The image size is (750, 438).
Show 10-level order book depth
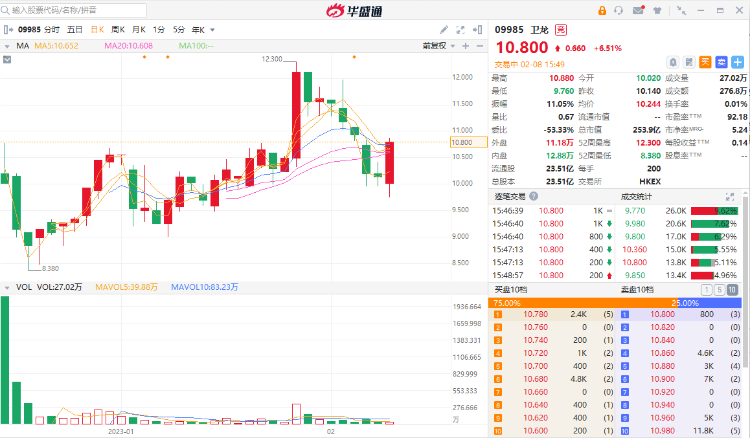point(732,290)
